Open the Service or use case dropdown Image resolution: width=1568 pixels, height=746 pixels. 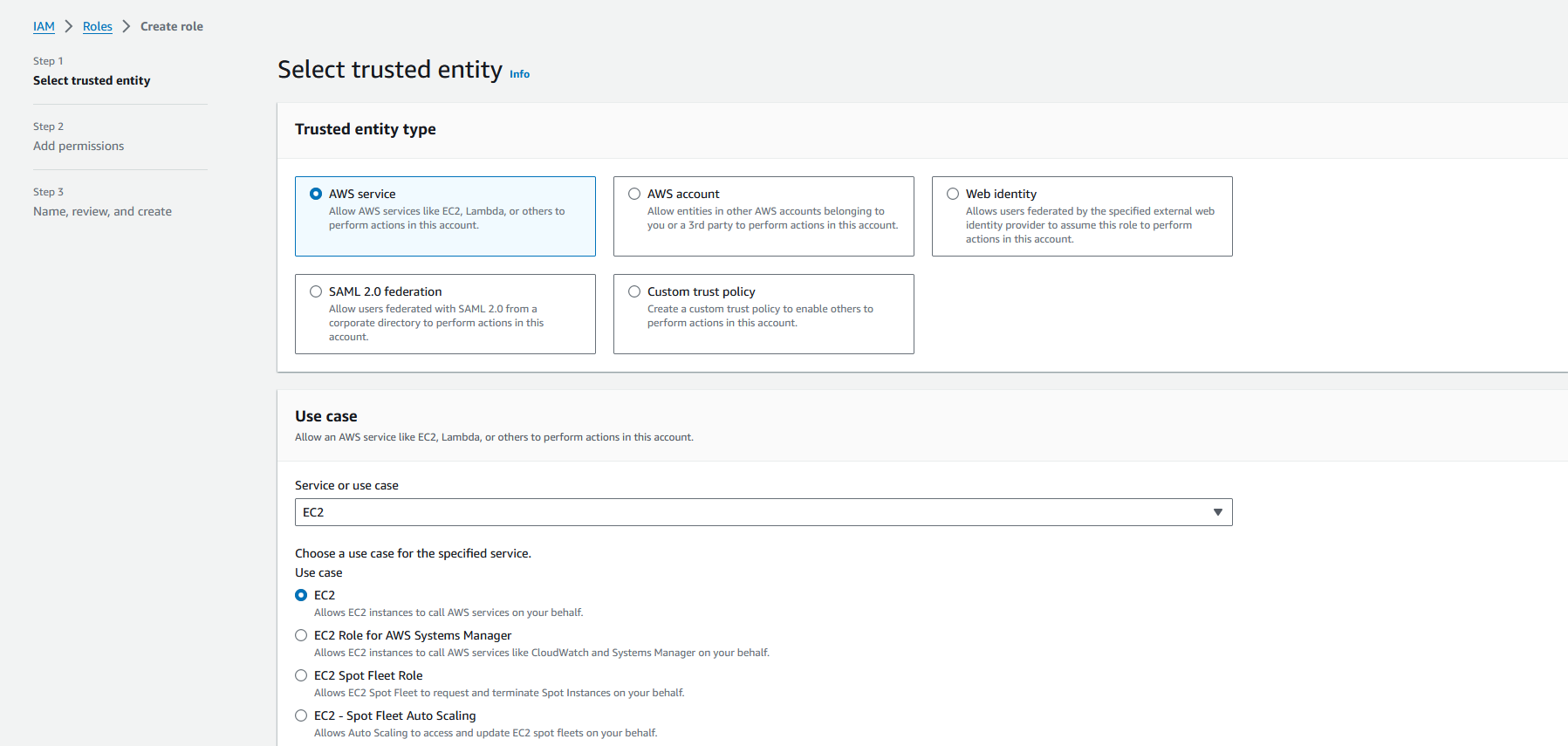(x=763, y=512)
